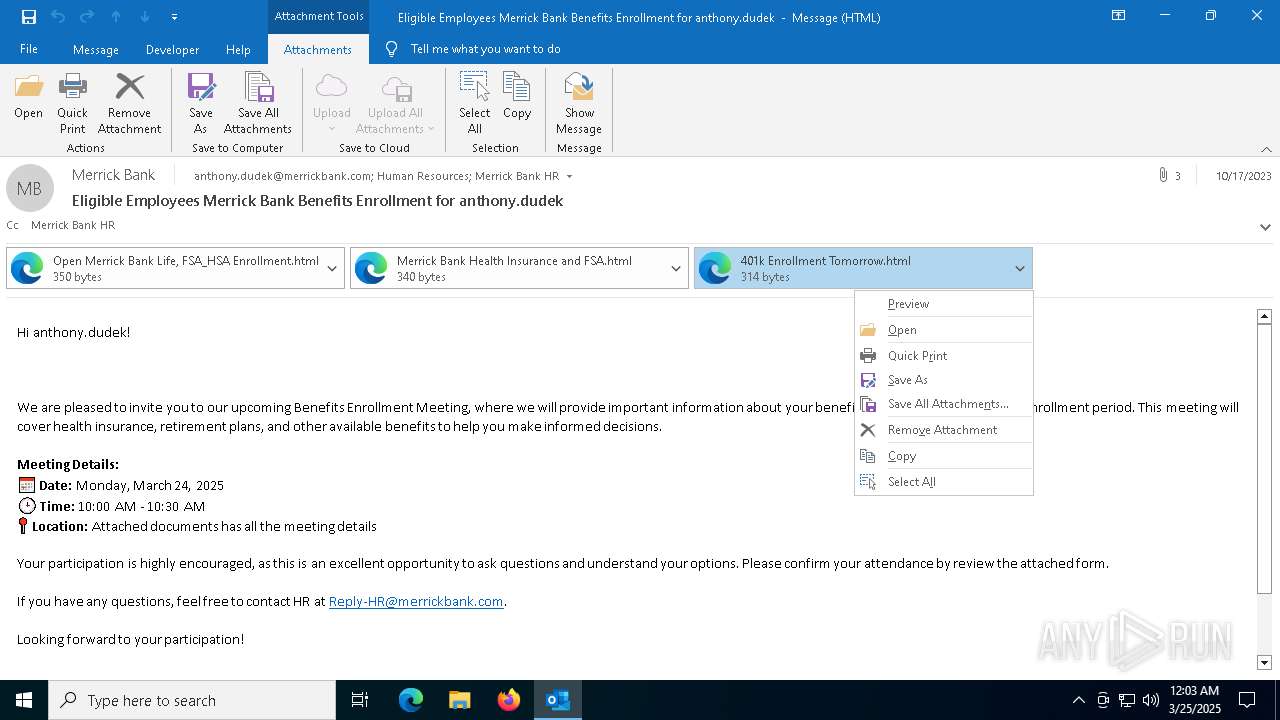Launch Firefox from the taskbar

point(509,700)
